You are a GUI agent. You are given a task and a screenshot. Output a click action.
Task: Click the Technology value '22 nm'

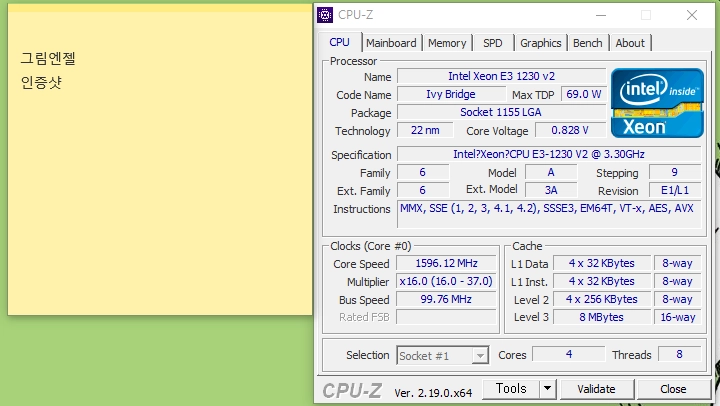[425, 130]
